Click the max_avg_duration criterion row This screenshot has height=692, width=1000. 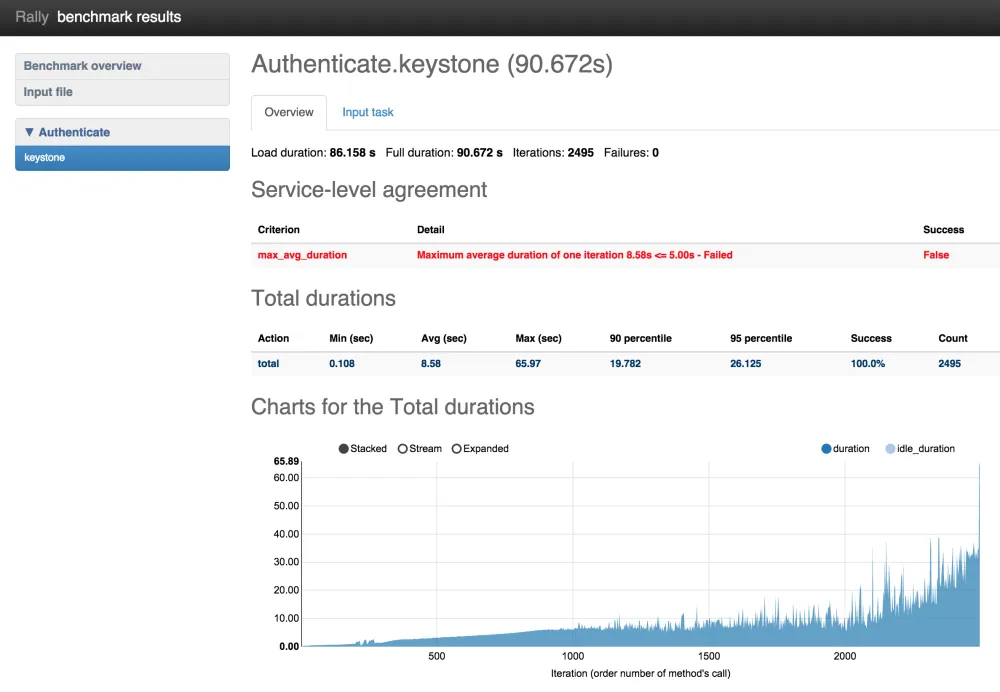click(x=302, y=255)
